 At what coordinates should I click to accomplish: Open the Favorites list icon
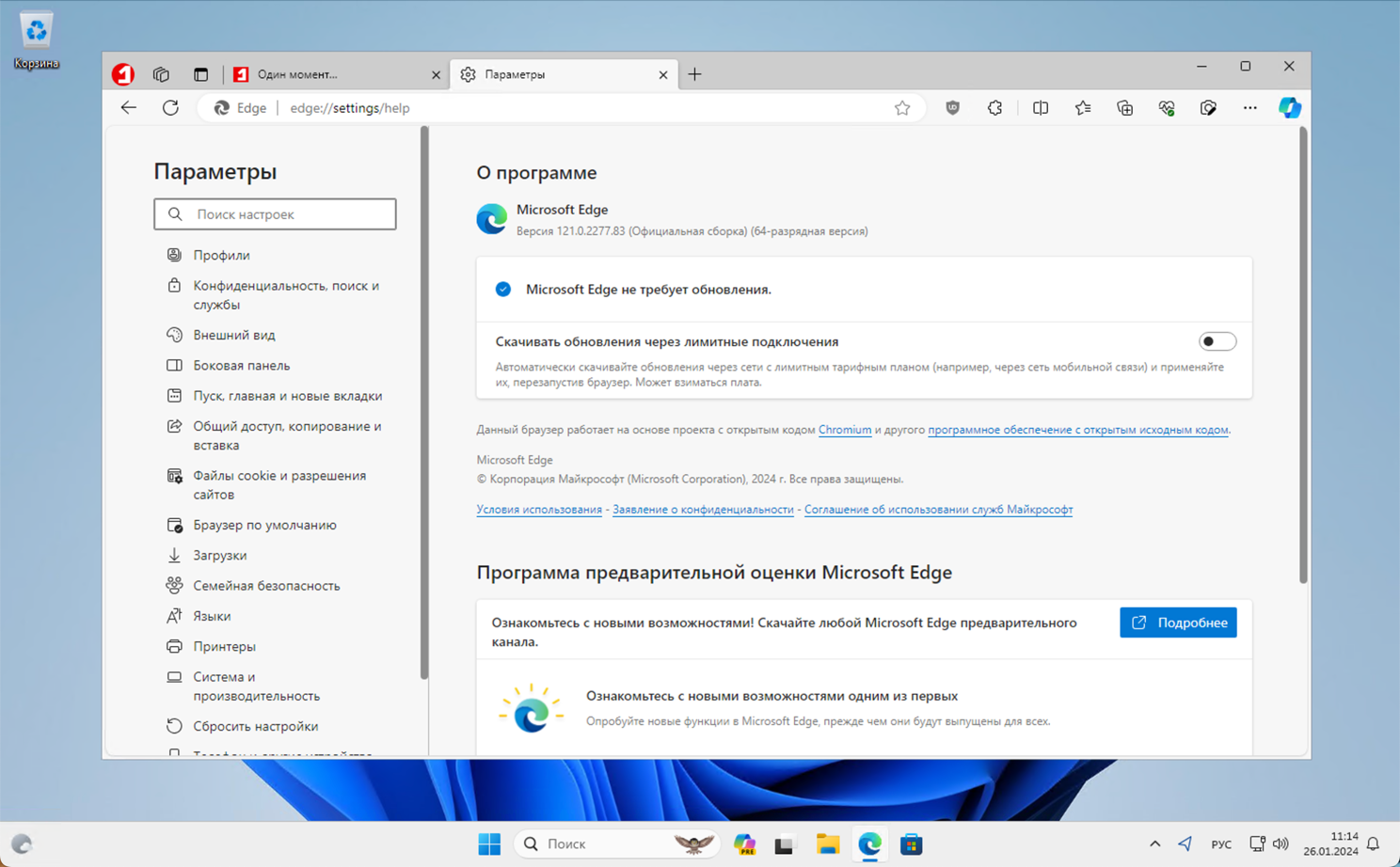click(x=1083, y=108)
